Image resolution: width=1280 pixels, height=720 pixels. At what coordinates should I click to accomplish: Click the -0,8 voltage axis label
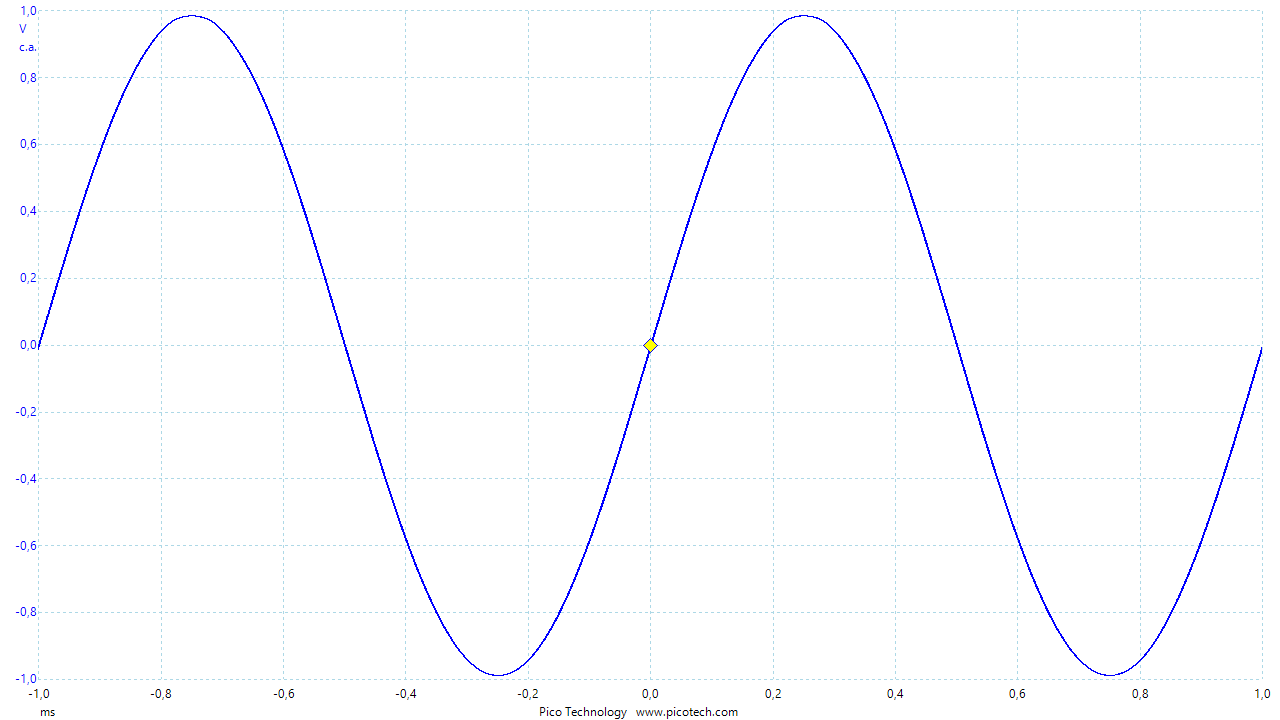click(27, 612)
